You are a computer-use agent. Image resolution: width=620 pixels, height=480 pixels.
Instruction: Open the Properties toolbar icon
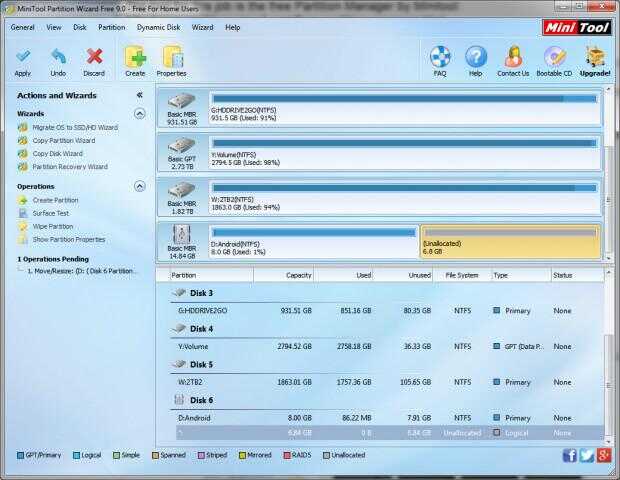[172, 57]
